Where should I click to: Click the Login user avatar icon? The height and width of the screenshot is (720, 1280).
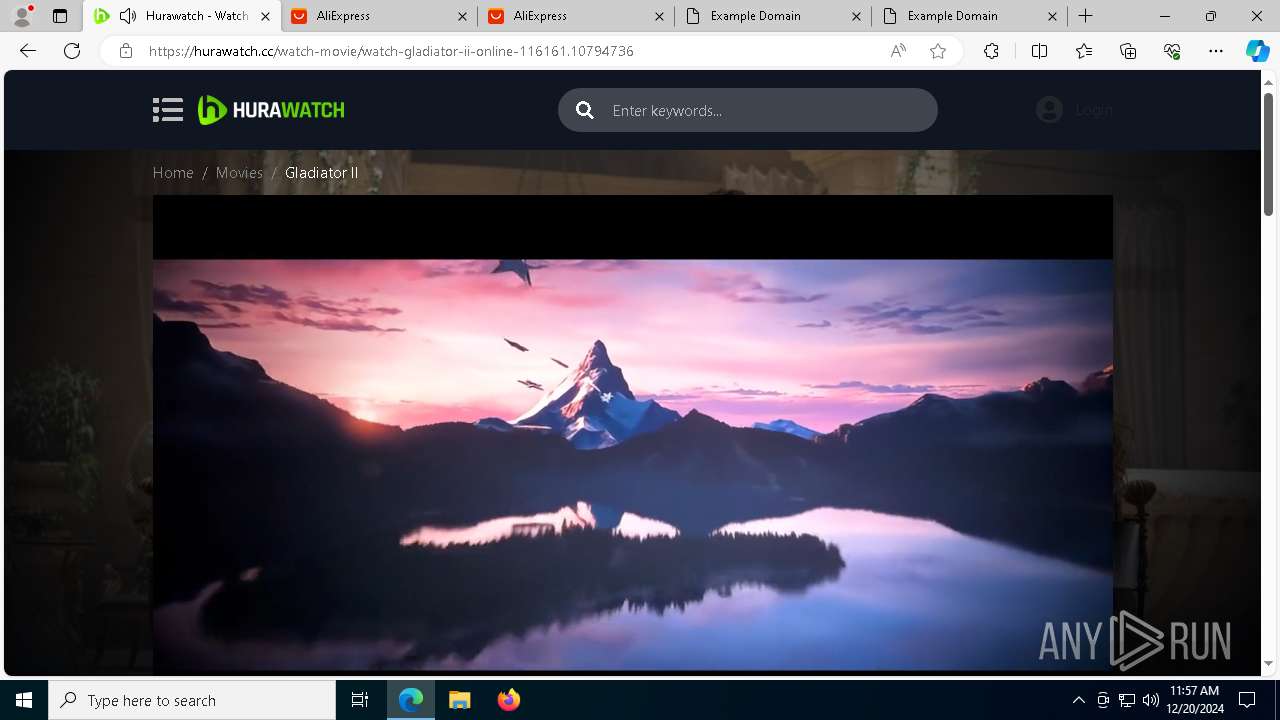[1049, 110]
